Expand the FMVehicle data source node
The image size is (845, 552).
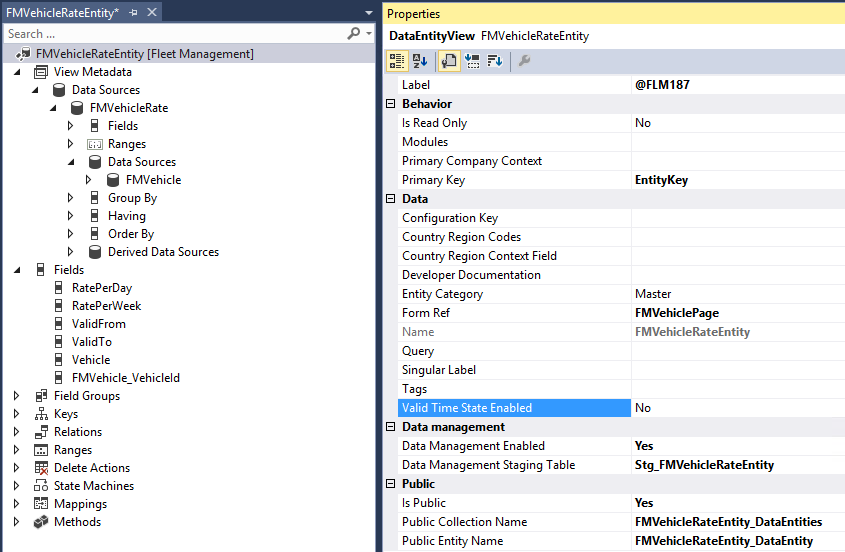88,180
